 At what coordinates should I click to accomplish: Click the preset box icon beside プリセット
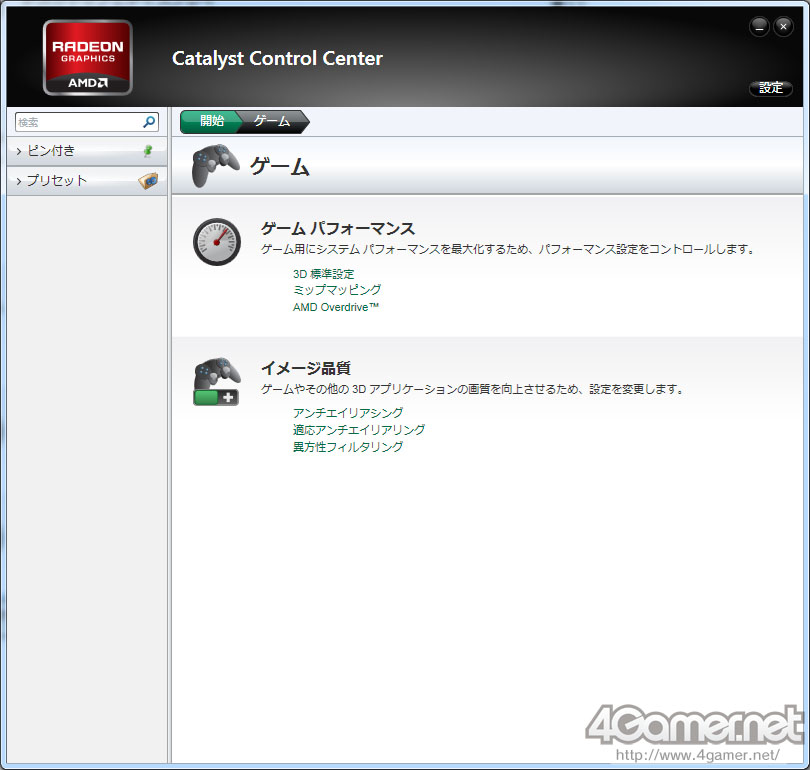coord(148,181)
